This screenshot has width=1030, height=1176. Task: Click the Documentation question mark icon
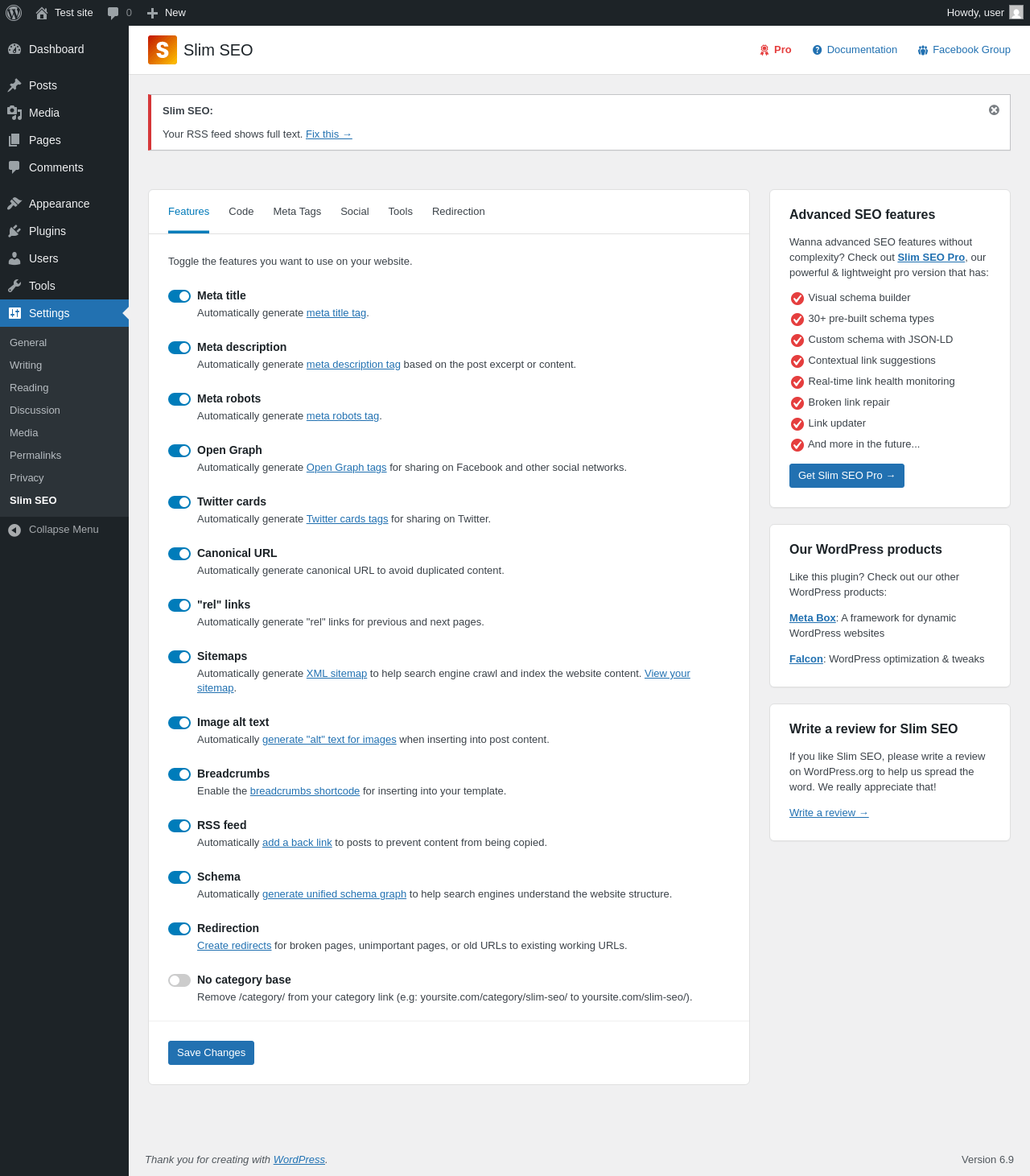[818, 50]
